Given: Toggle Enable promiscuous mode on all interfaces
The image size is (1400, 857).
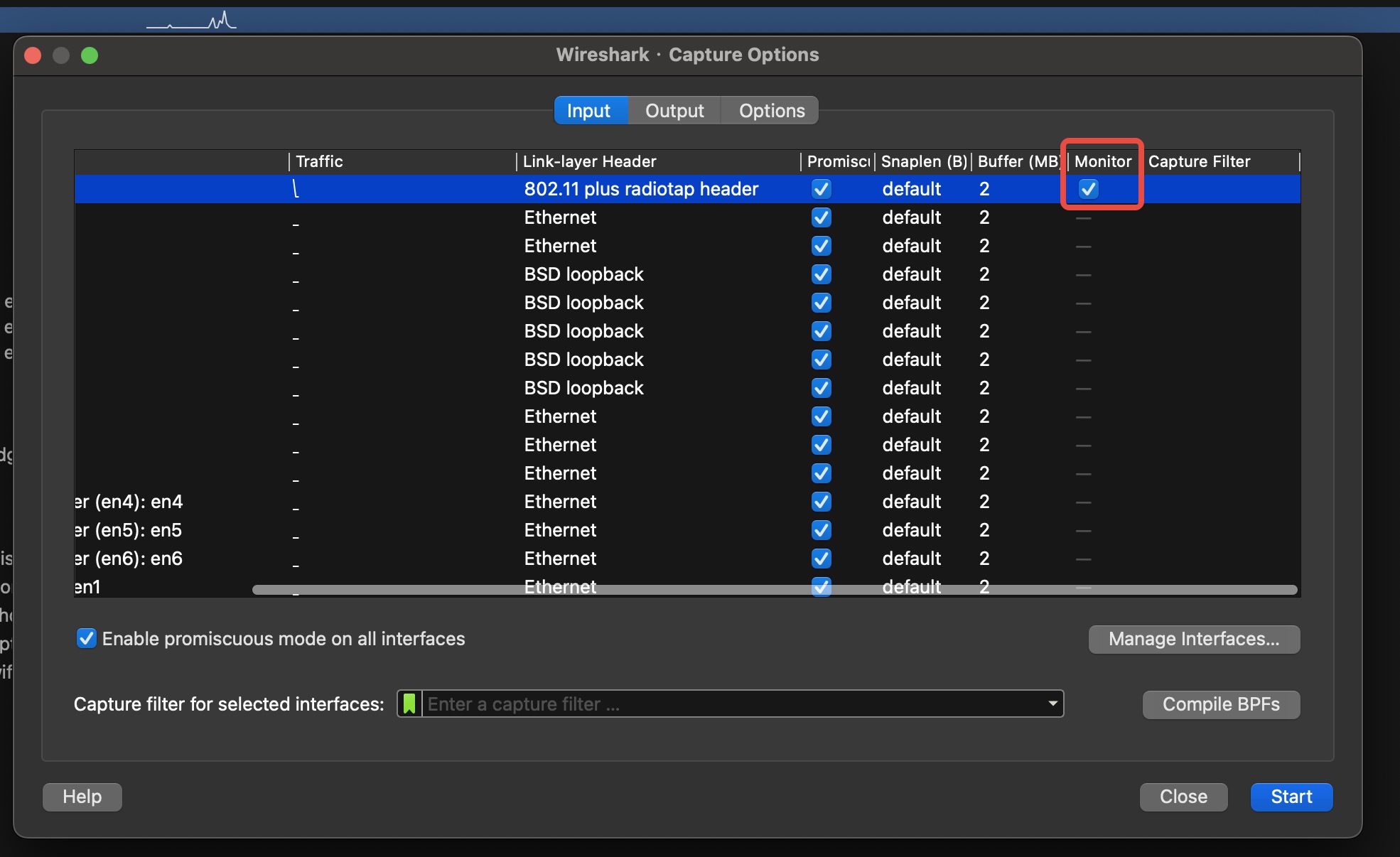Looking at the screenshot, I should coord(87,638).
